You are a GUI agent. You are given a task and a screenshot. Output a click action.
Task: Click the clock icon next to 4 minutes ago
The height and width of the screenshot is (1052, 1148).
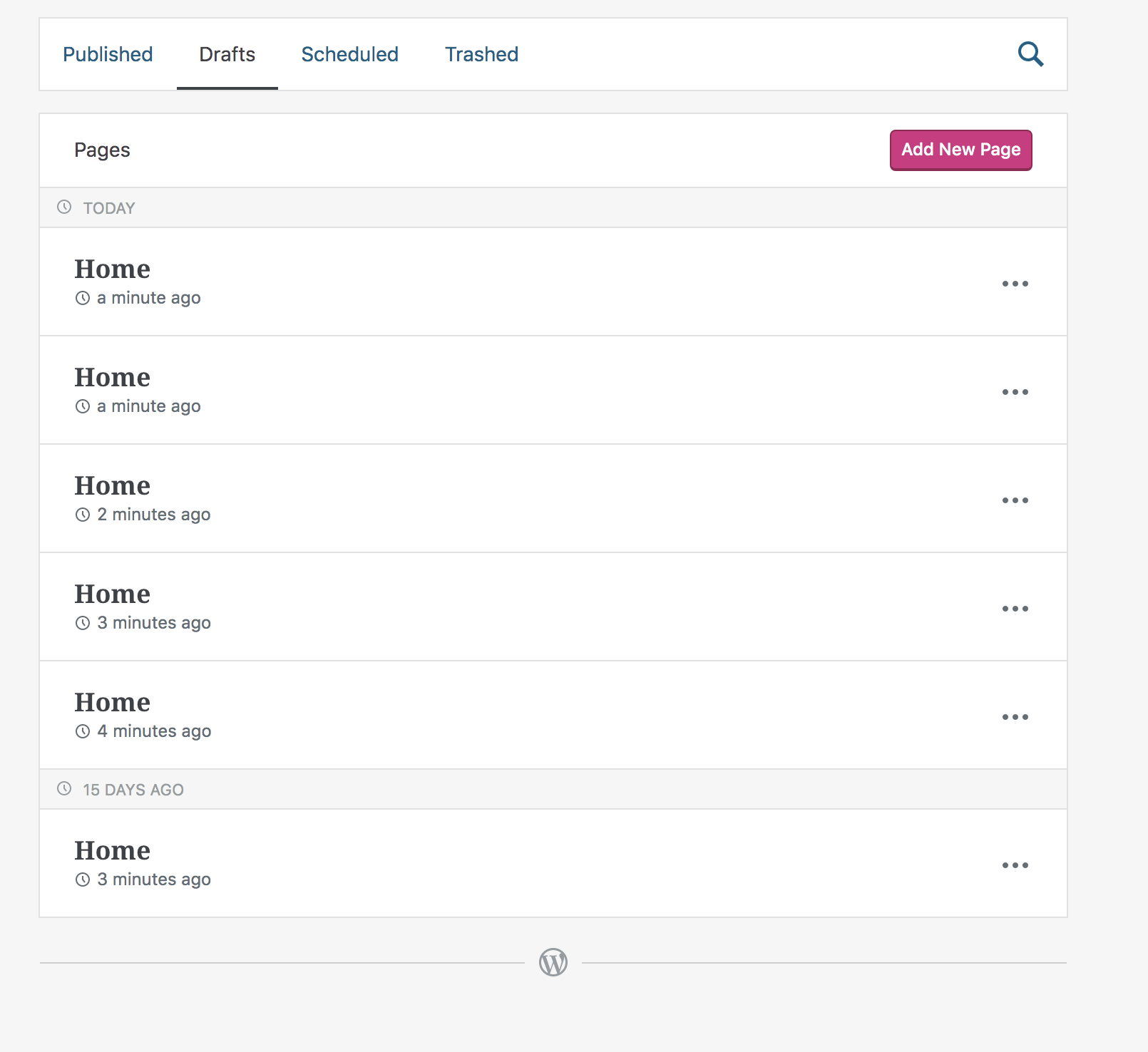pyautogui.click(x=83, y=731)
